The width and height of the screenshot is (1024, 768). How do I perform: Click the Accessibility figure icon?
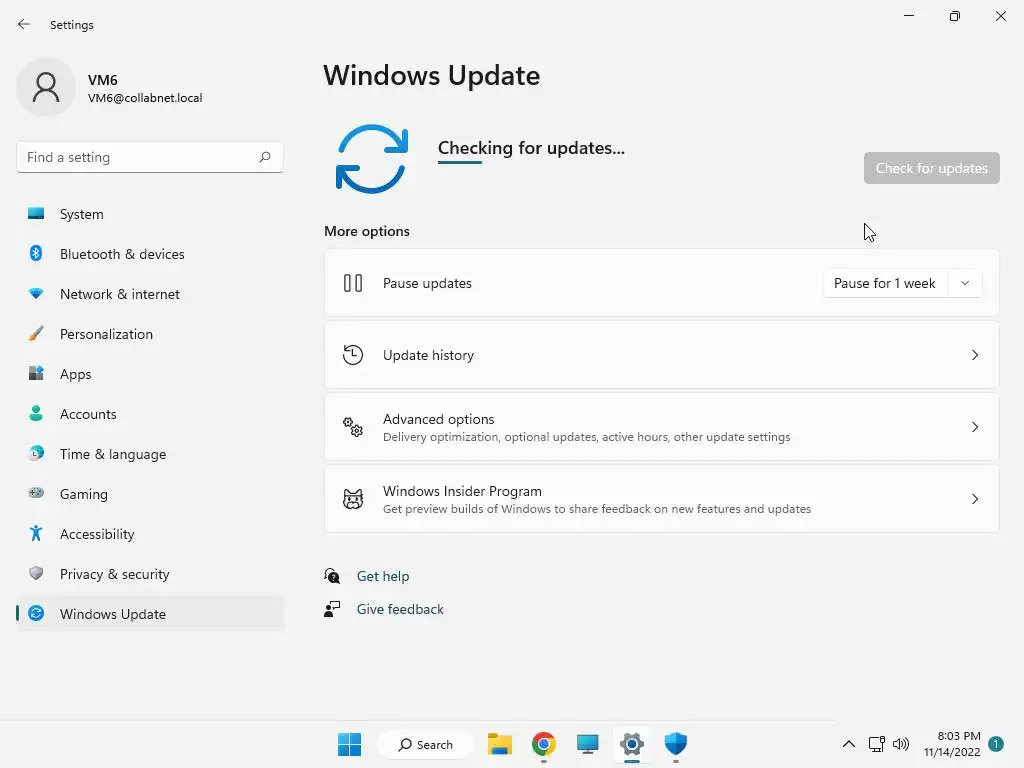pyautogui.click(x=36, y=534)
